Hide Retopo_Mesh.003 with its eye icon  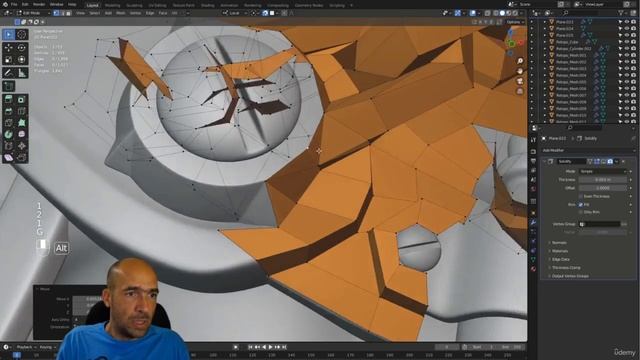627,69
